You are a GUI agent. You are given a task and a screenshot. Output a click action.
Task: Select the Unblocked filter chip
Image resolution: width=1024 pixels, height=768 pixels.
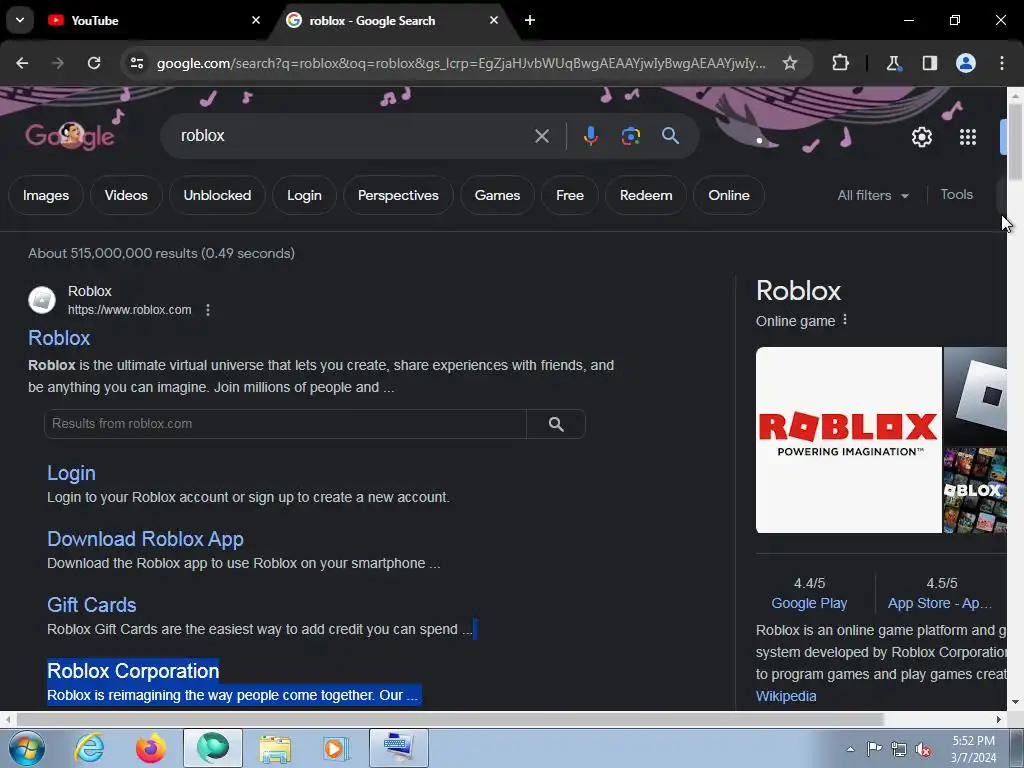coord(217,195)
